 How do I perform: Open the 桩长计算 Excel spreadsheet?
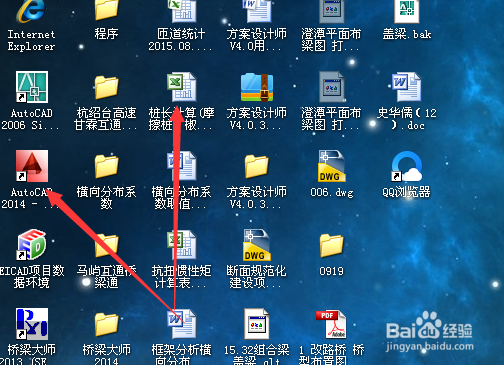click(182, 87)
